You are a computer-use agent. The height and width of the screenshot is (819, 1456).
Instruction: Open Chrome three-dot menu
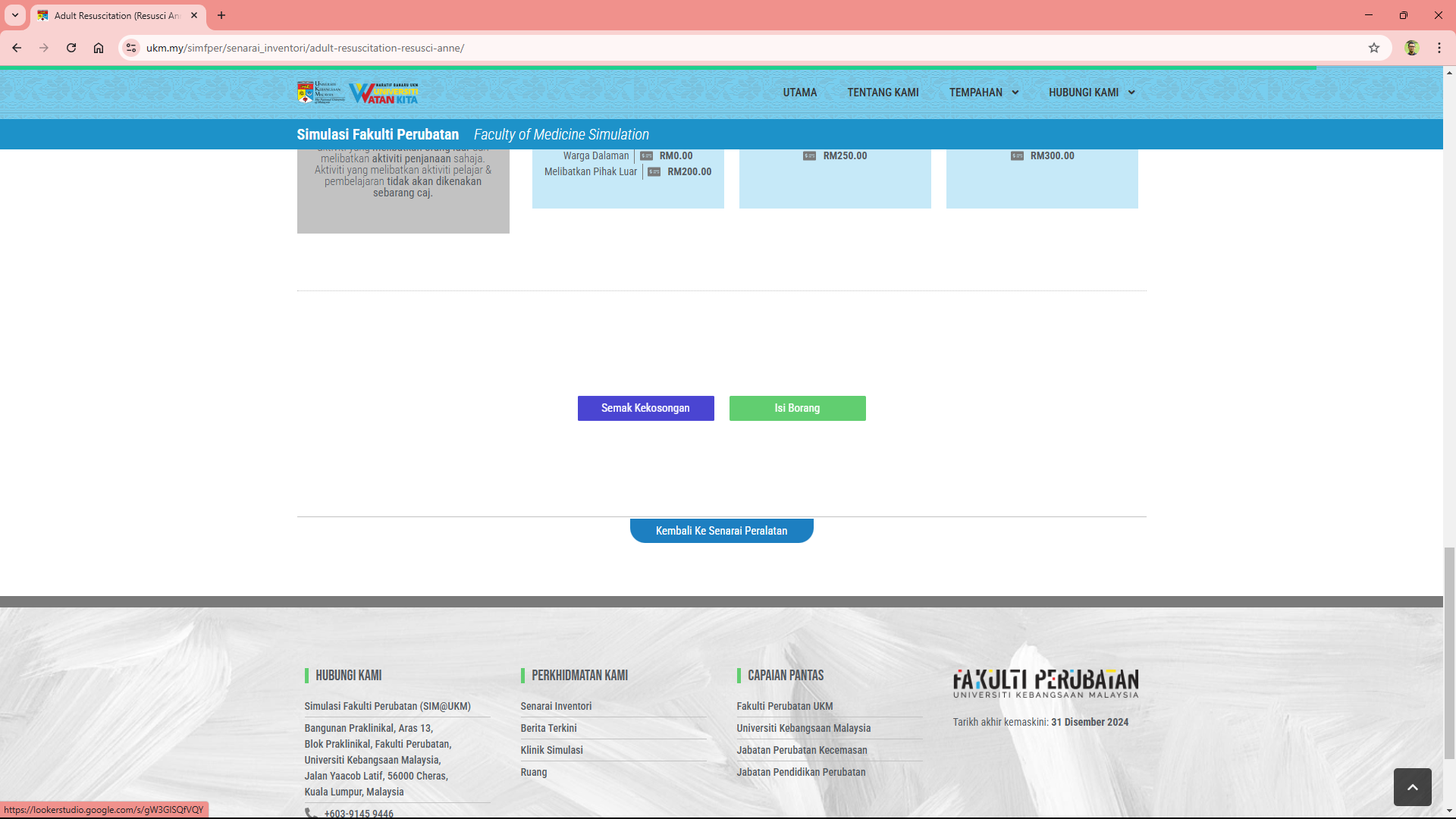click(x=1439, y=48)
